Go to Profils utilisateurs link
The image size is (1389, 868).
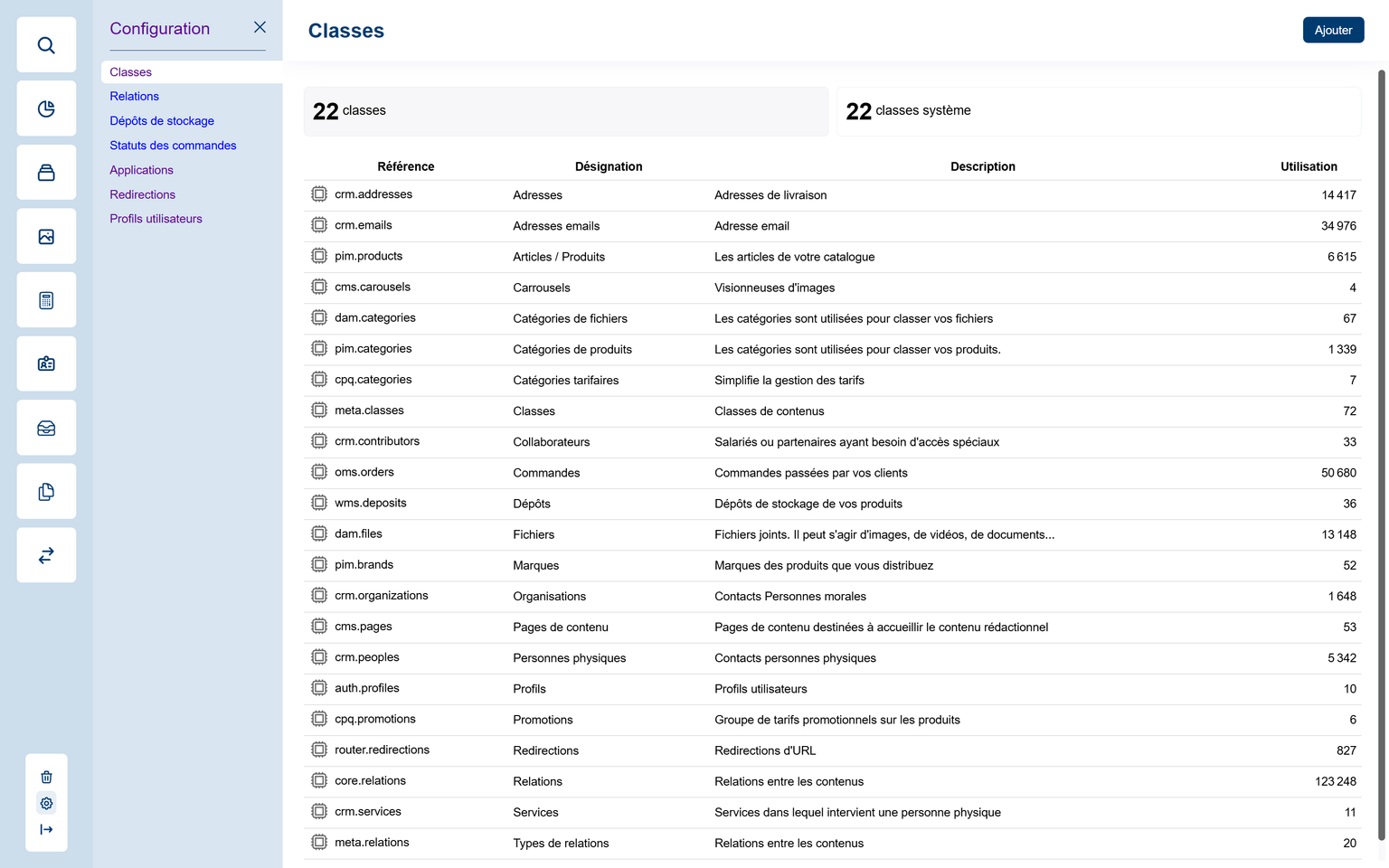click(x=156, y=219)
